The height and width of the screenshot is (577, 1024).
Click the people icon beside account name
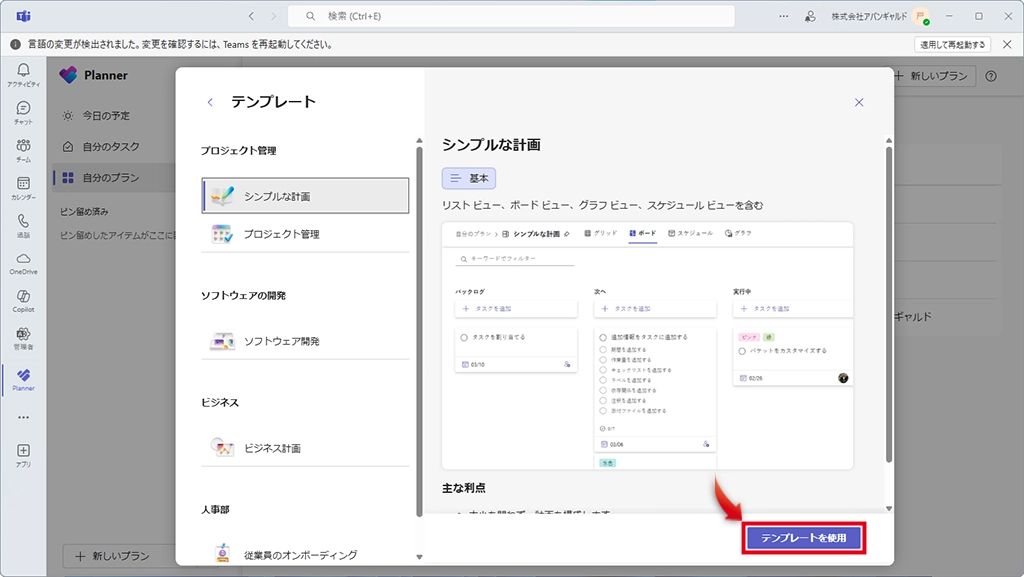(810, 16)
